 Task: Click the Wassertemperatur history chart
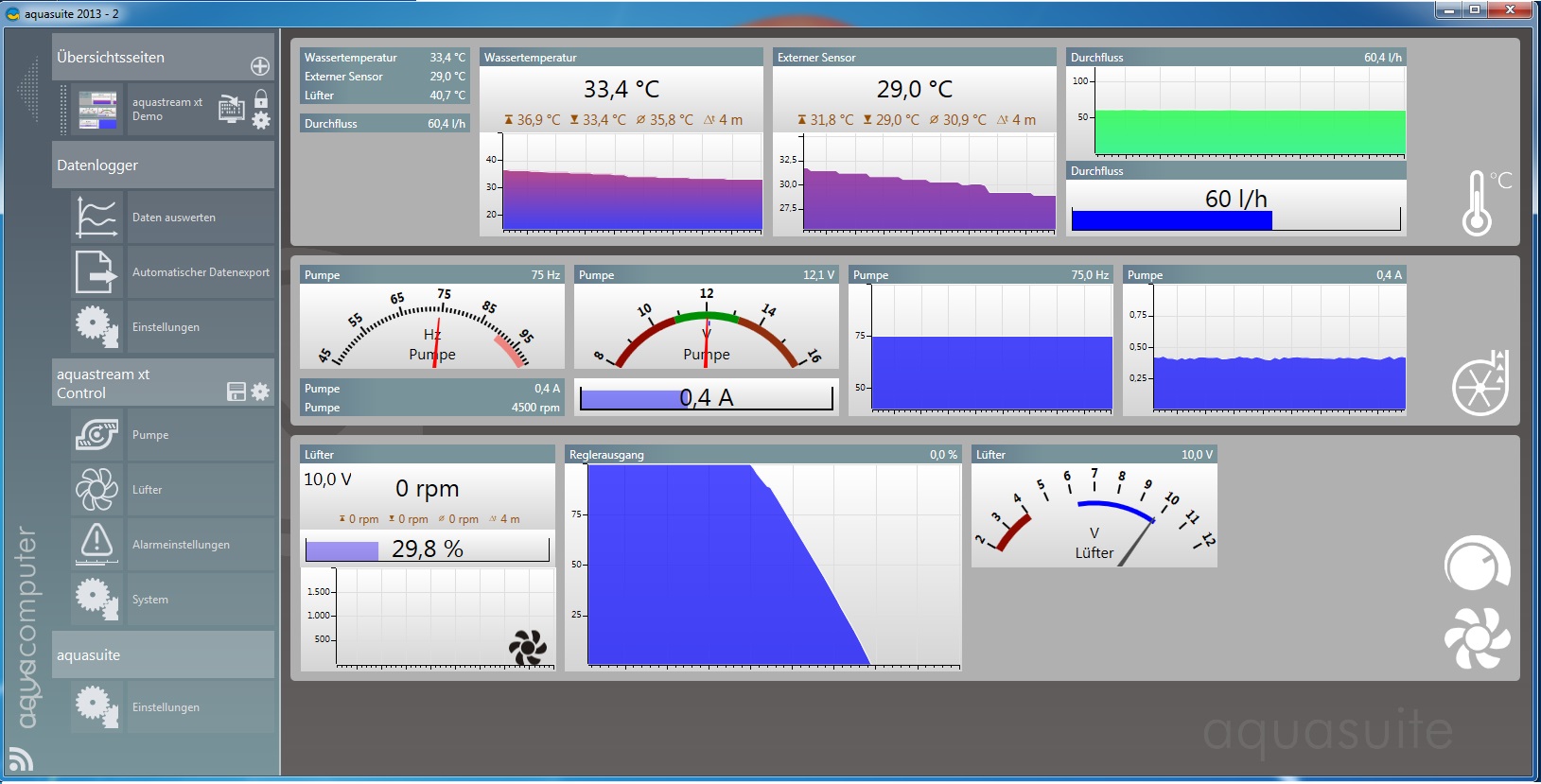click(x=622, y=183)
